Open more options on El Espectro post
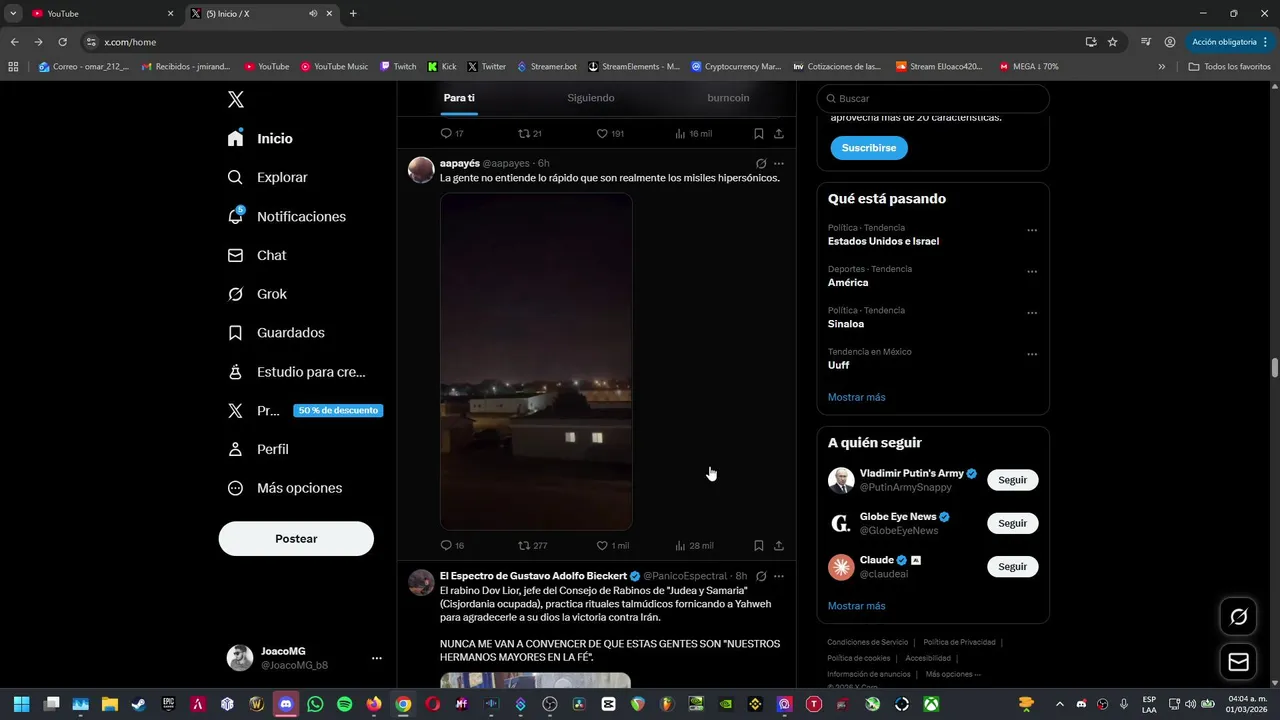 pyautogui.click(x=779, y=576)
